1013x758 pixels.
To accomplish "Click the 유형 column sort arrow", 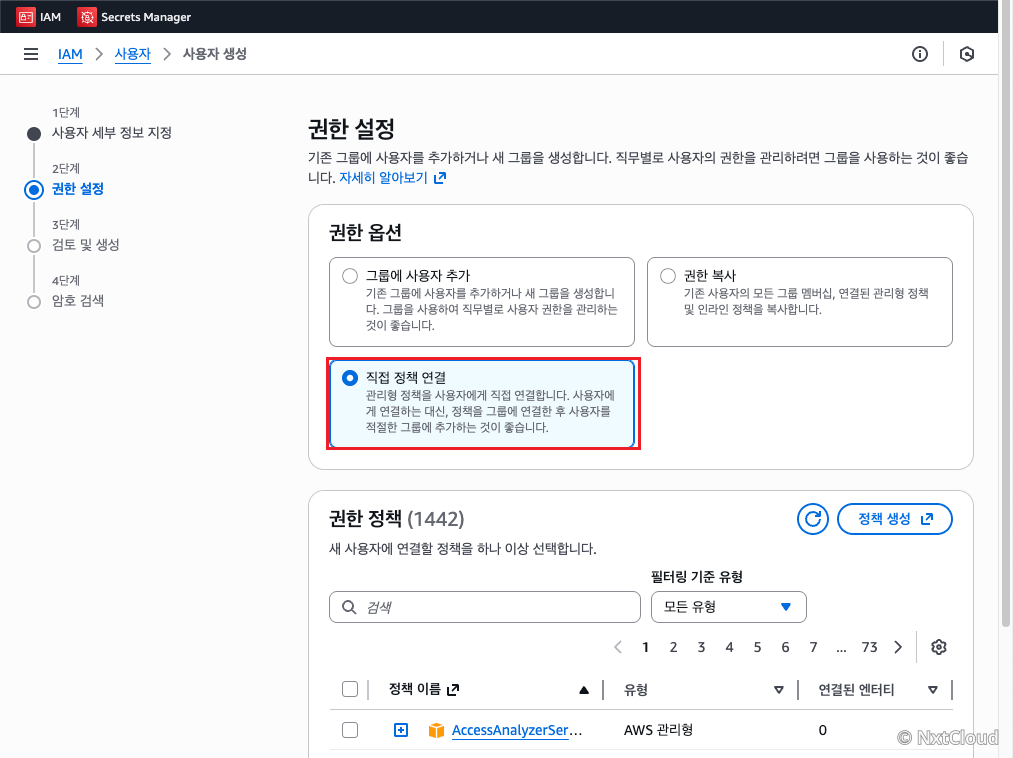I will [778, 690].
